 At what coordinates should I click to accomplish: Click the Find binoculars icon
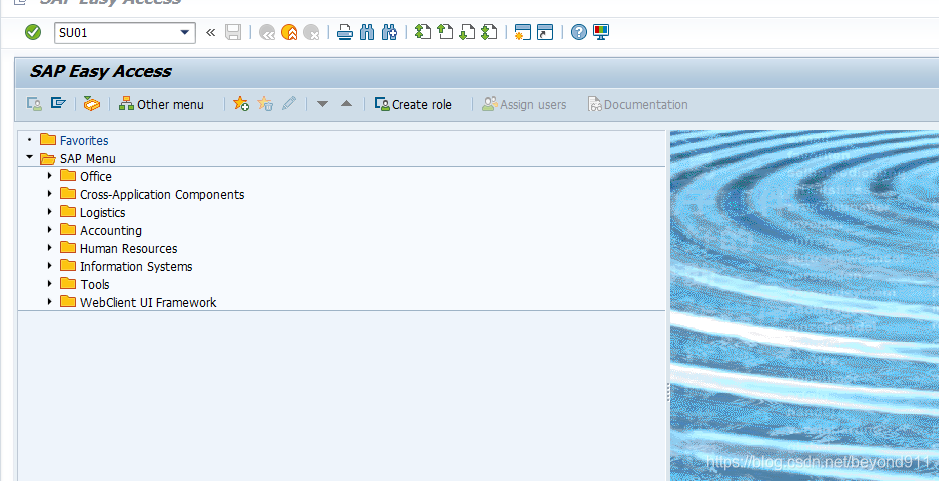click(x=366, y=32)
